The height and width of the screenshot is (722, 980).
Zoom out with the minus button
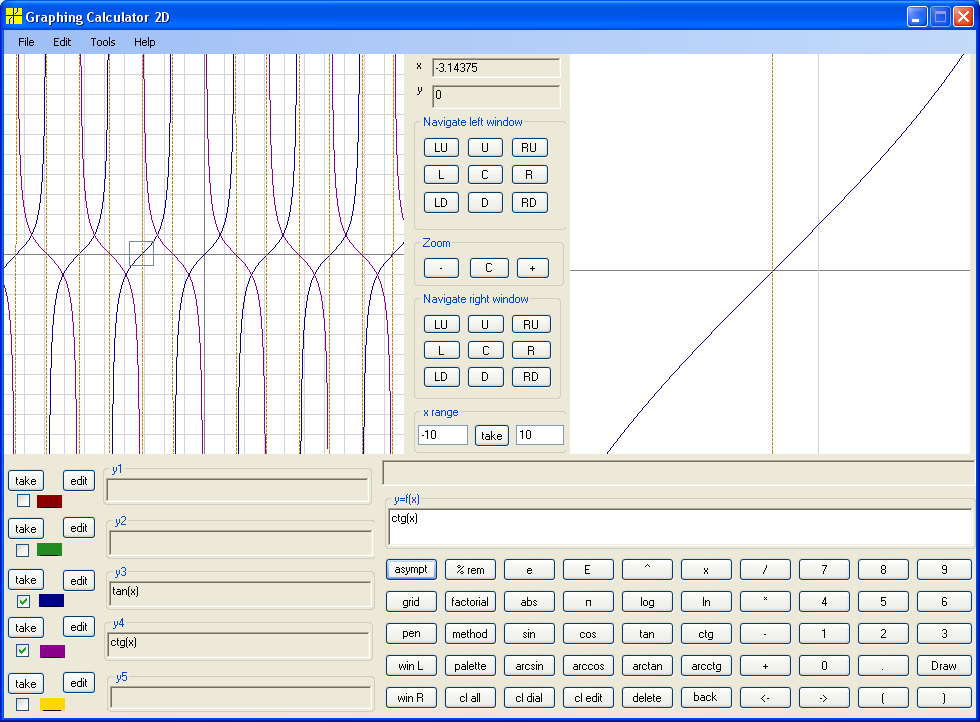coord(441,268)
